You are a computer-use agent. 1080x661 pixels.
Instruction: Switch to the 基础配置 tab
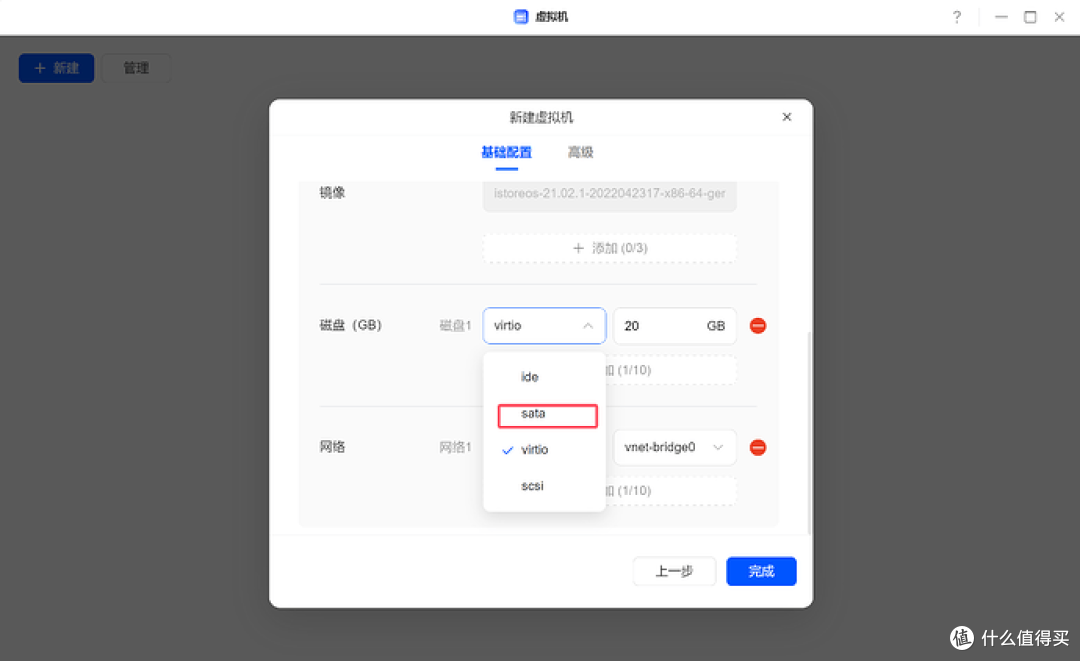506,152
